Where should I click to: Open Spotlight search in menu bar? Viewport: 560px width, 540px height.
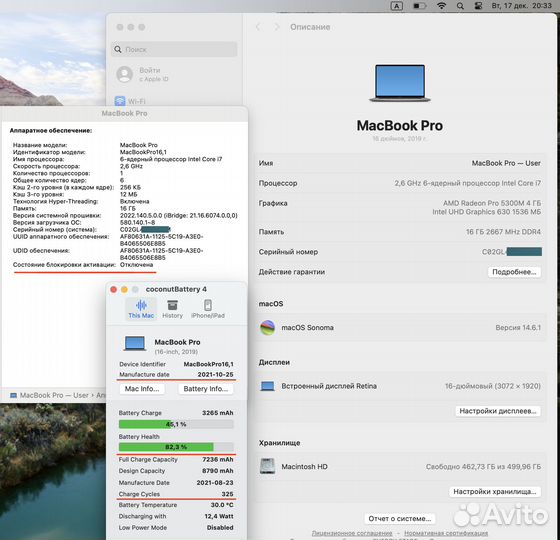(x=460, y=6)
